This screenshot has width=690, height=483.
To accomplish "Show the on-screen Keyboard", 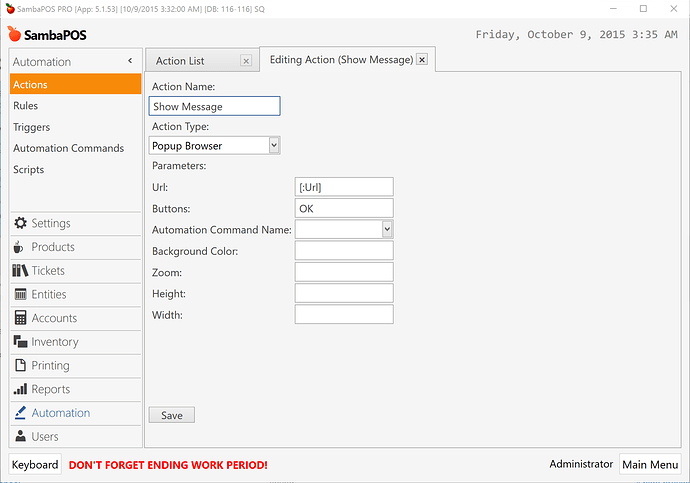I will click(35, 465).
